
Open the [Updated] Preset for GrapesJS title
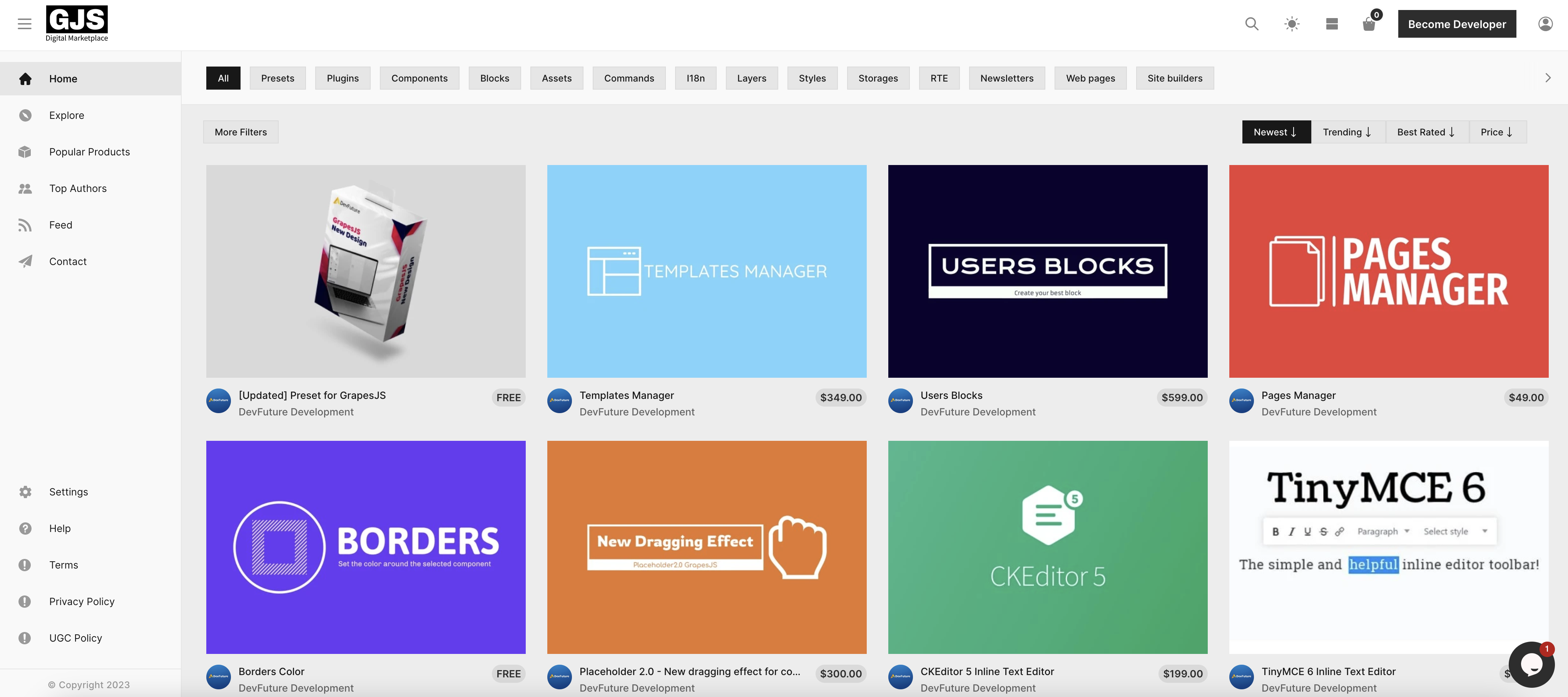pyautogui.click(x=312, y=395)
